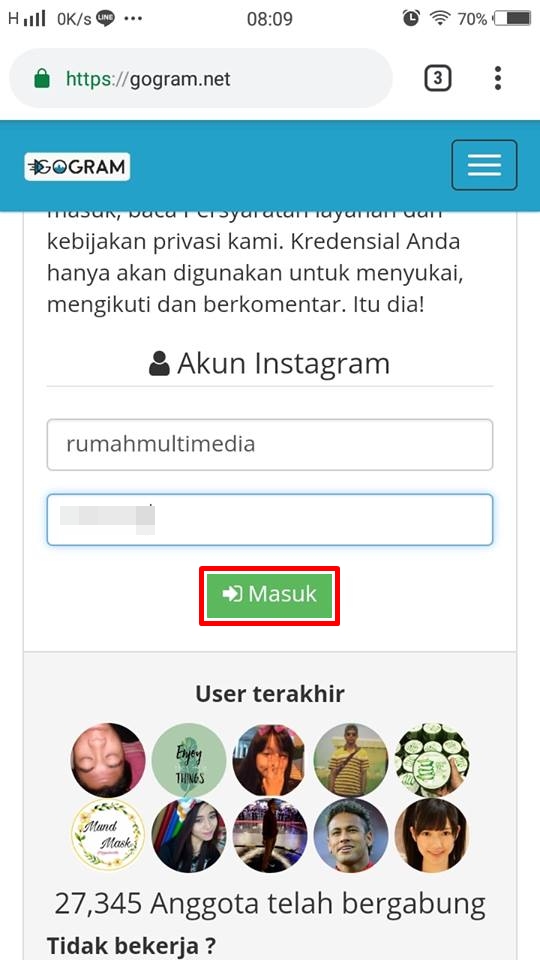Focus the Instagram password field
The width and height of the screenshot is (540, 960).
270,520
